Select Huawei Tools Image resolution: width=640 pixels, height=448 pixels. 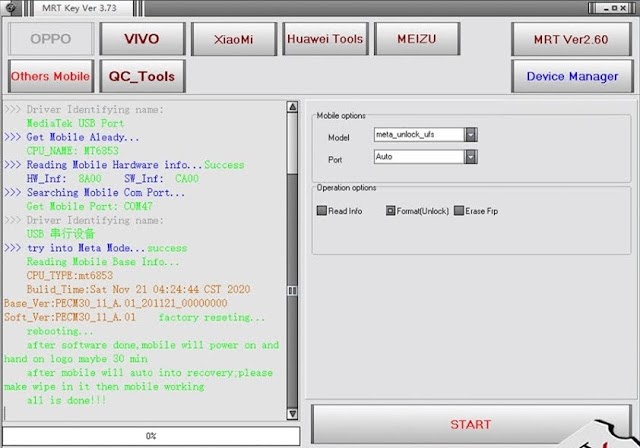325,39
